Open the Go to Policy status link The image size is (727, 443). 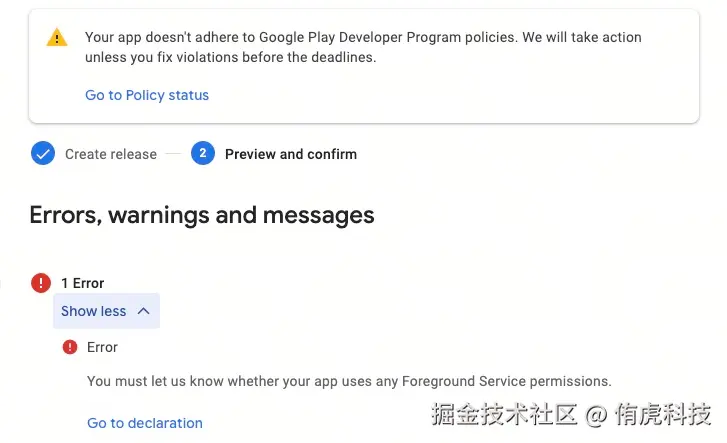coord(147,95)
